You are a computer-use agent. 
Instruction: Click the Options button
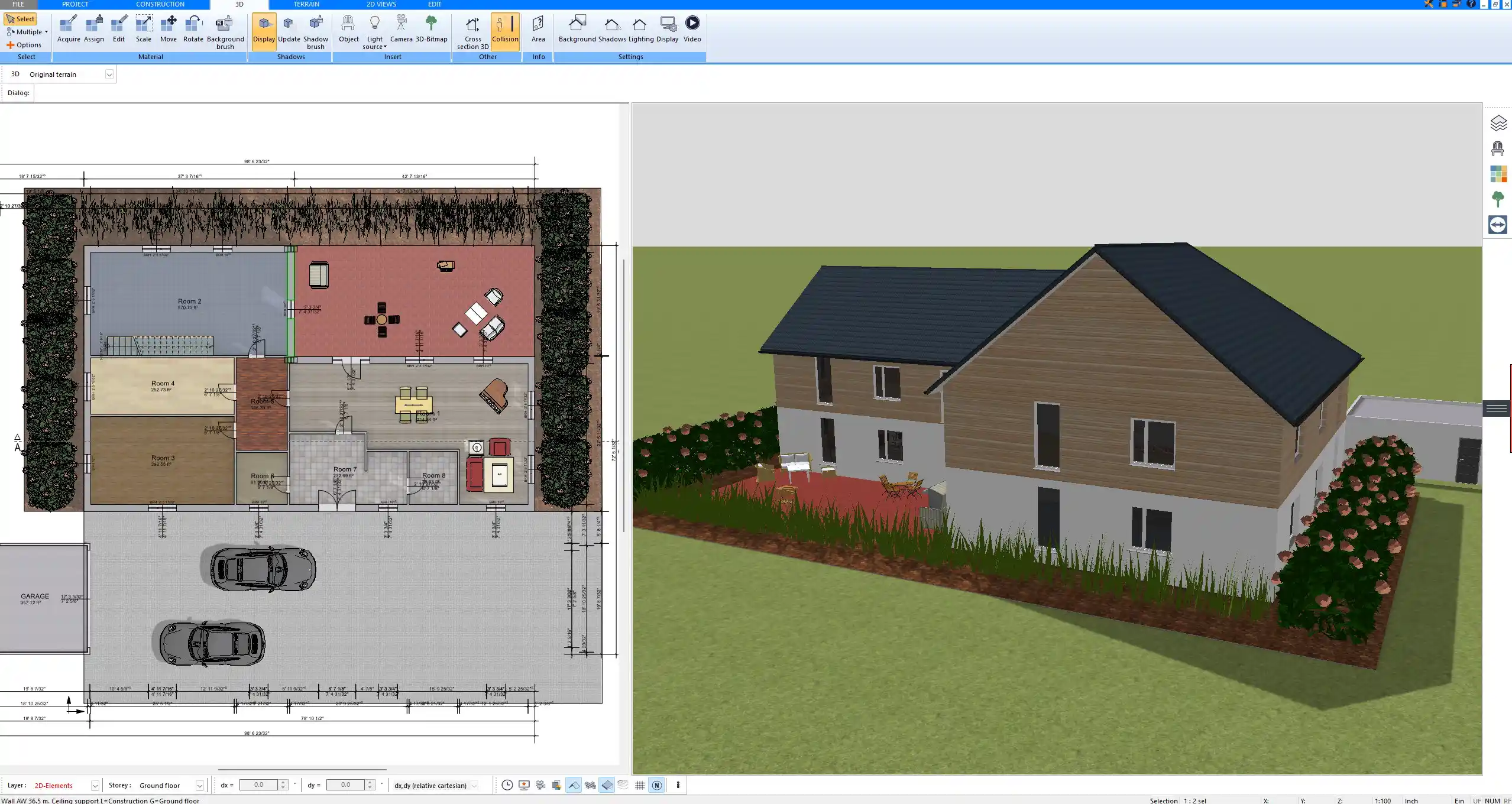click(x=24, y=45)
